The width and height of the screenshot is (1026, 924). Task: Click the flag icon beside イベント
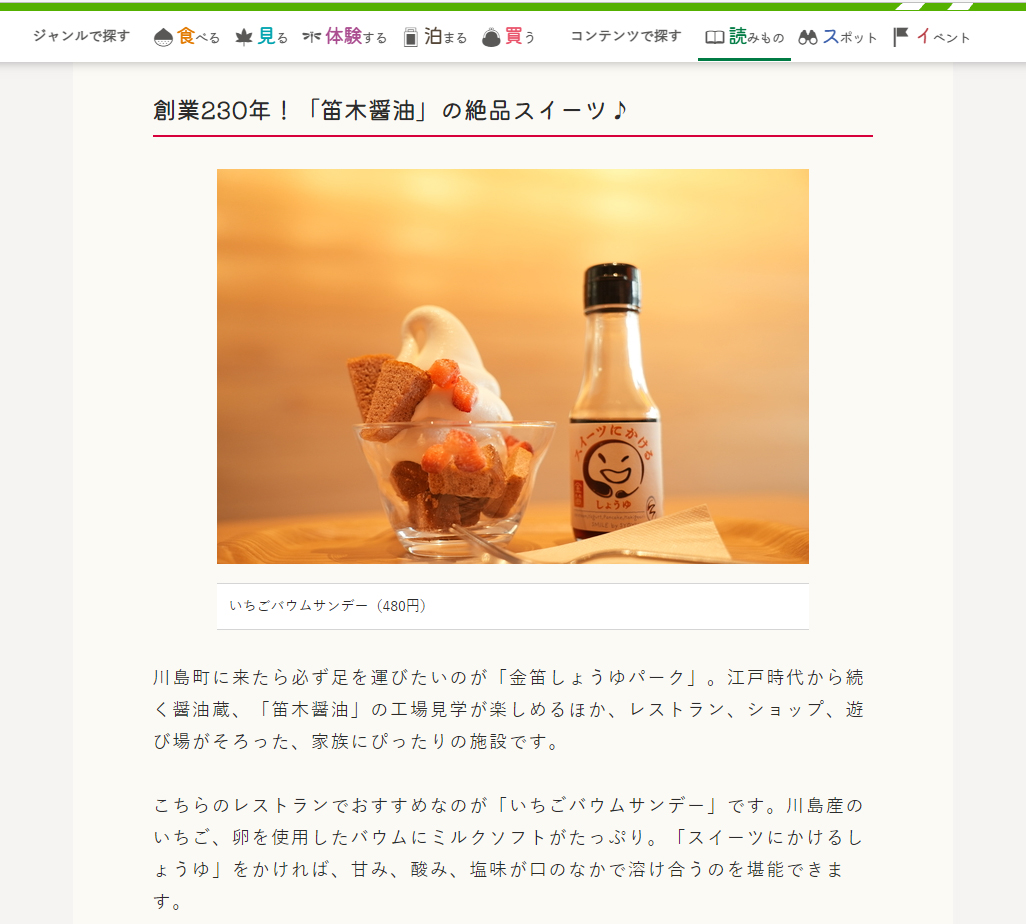coord(901,37)
